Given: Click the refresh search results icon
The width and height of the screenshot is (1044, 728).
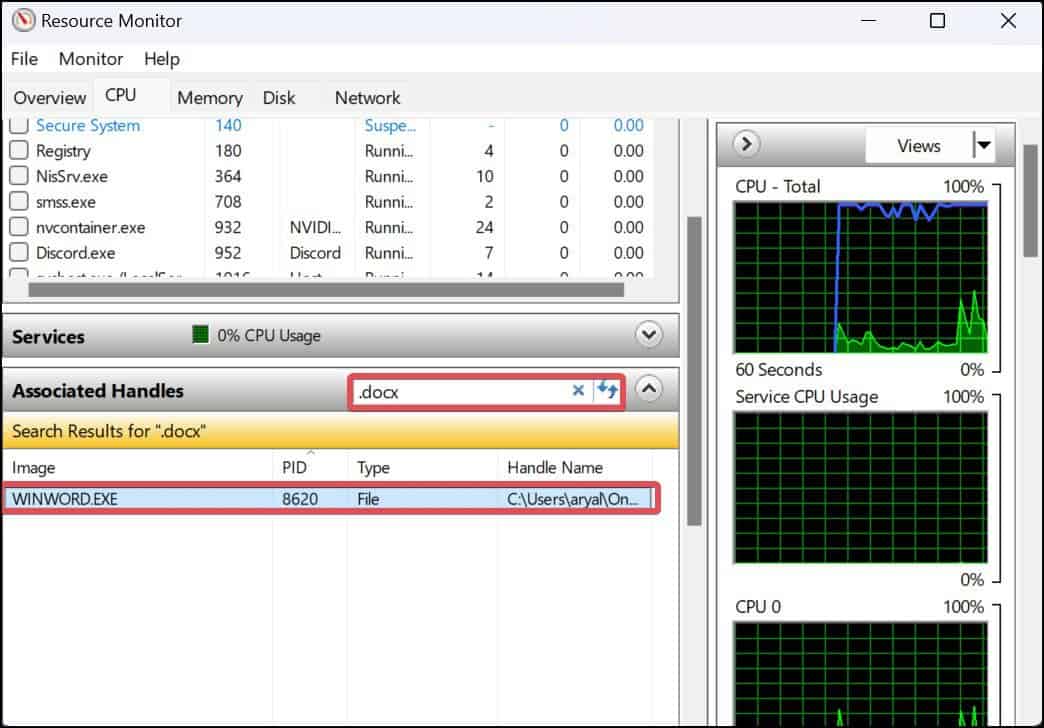Looking at the screenshot, I should click(x=607, y=390).
